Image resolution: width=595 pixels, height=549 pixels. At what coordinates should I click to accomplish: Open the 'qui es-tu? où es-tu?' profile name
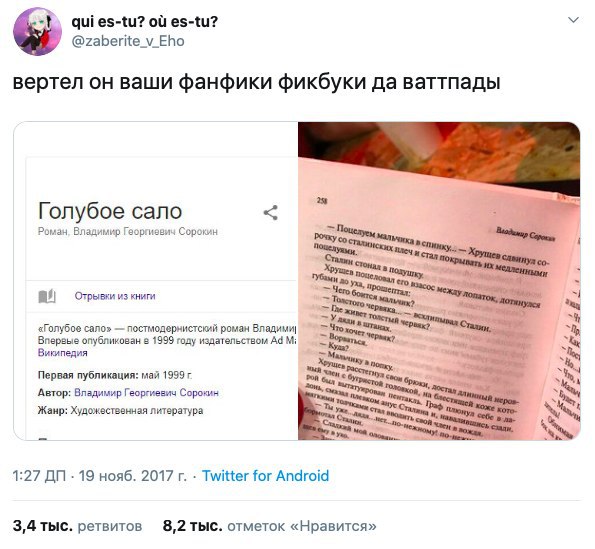click(x=145, y=22)
